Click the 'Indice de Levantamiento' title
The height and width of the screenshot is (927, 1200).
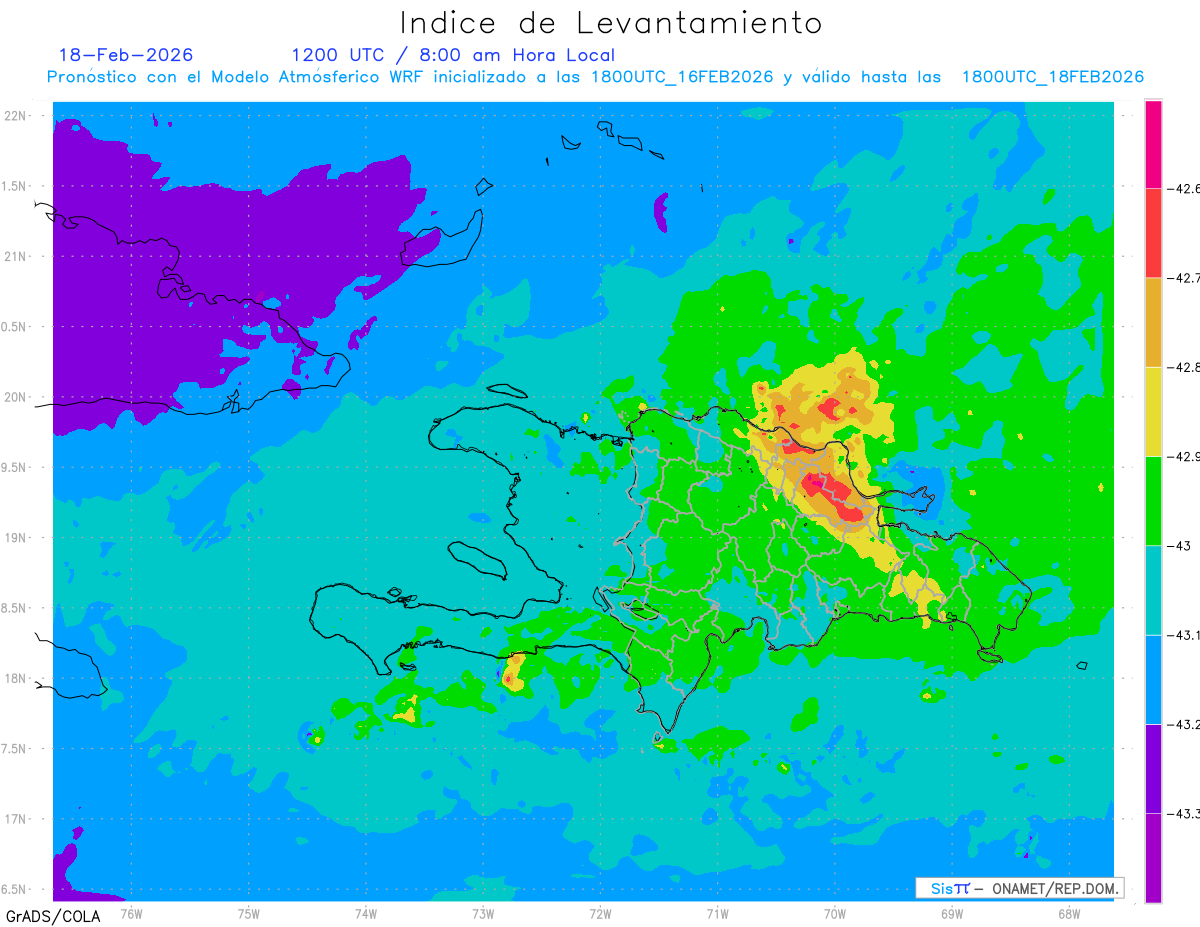pyautogui.click(x=611, y=23)
